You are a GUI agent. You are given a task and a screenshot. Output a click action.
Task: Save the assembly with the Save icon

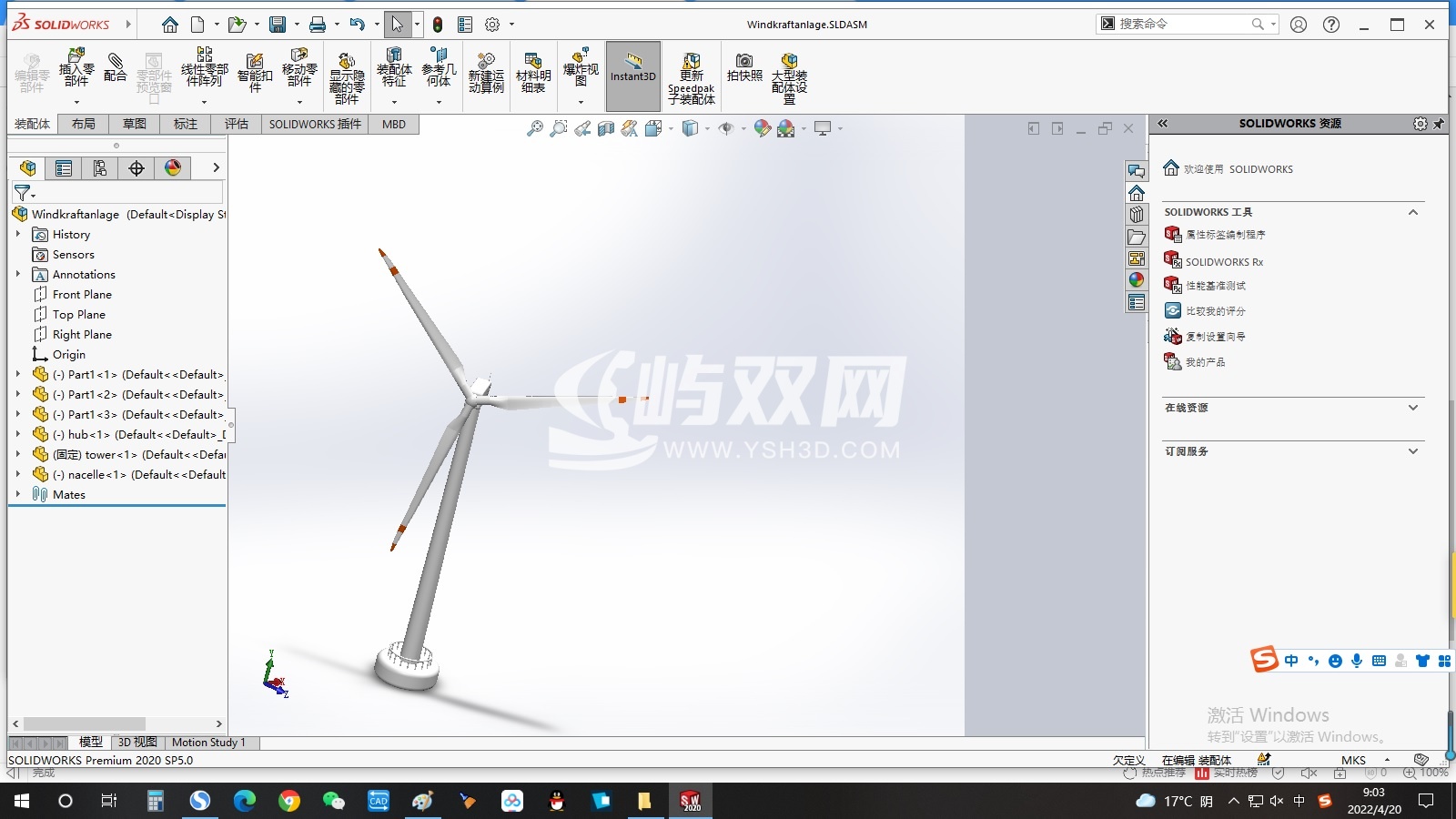coord(278,25)
